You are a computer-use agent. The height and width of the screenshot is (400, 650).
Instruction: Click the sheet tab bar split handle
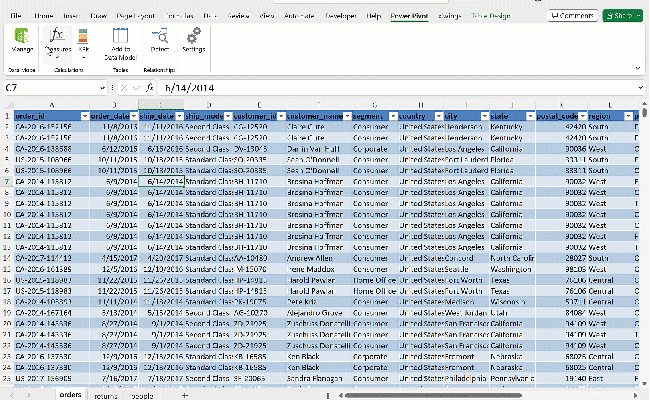328,395
